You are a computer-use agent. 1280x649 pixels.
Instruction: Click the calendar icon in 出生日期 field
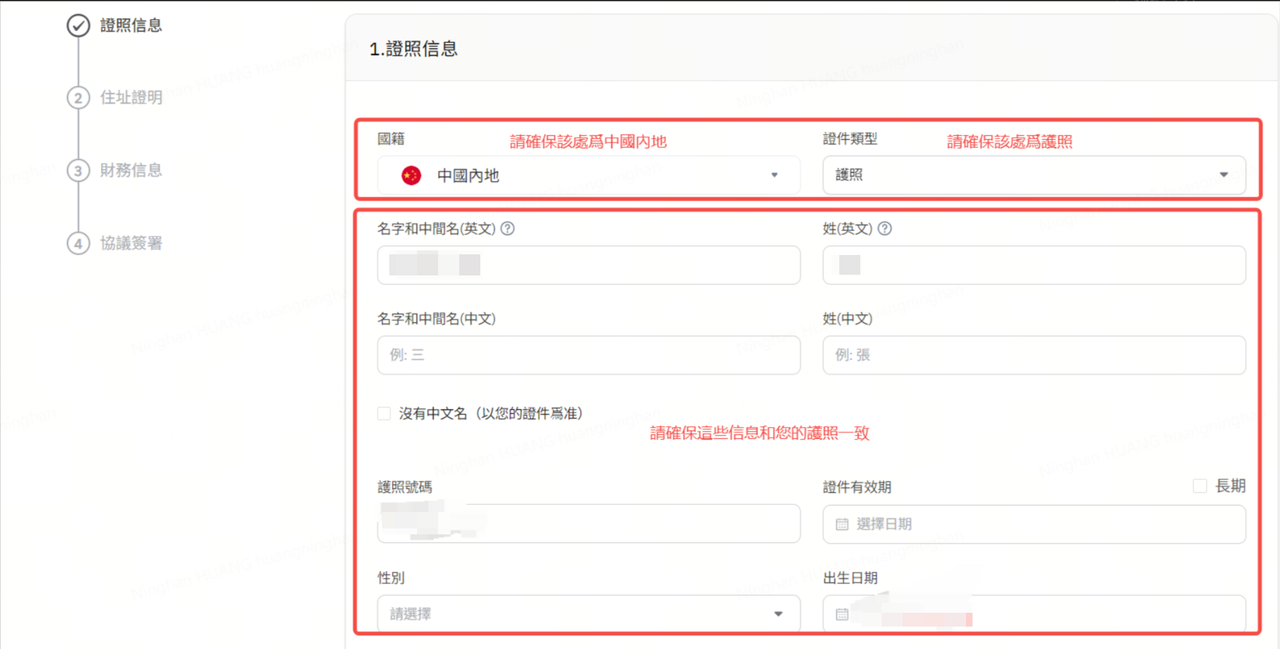pyautogui.click(x=842, y=614)
